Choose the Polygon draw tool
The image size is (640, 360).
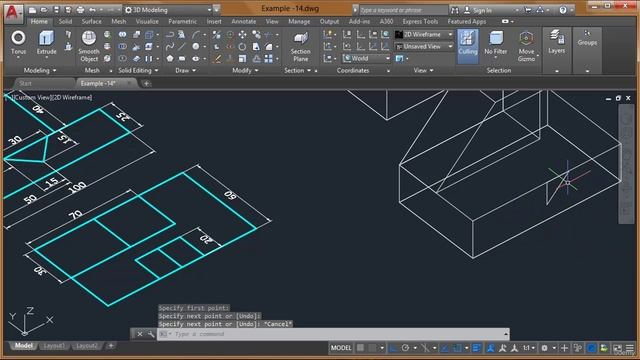point(170,58)
